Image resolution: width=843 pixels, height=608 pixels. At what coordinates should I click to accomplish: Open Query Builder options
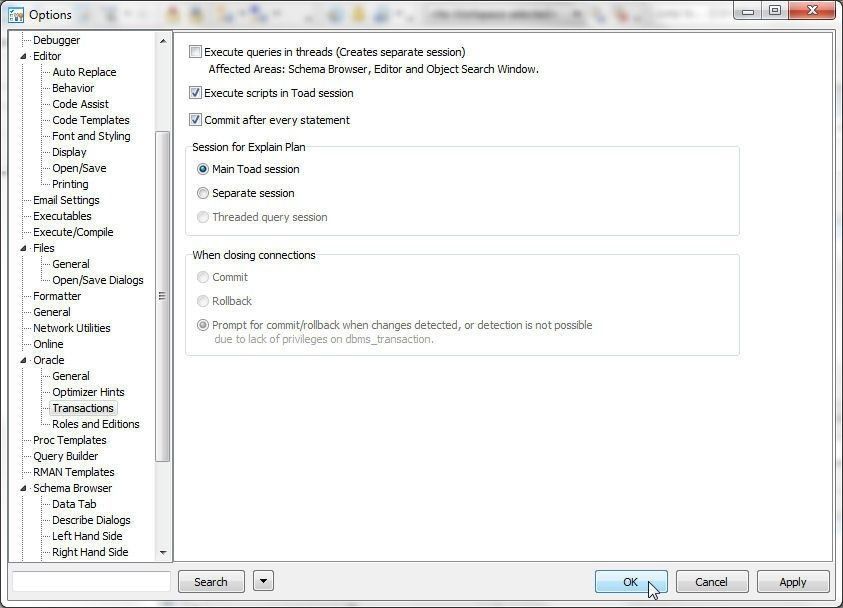[x=66, y=456]
